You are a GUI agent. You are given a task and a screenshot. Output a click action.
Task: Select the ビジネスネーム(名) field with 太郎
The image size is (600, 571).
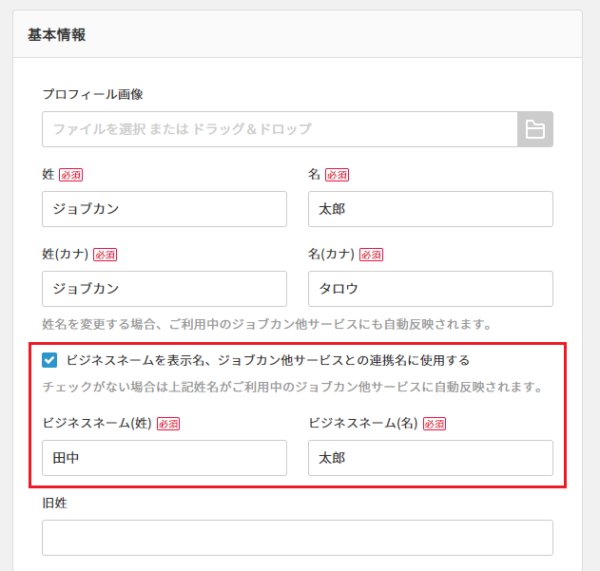(x=430, y=458)
